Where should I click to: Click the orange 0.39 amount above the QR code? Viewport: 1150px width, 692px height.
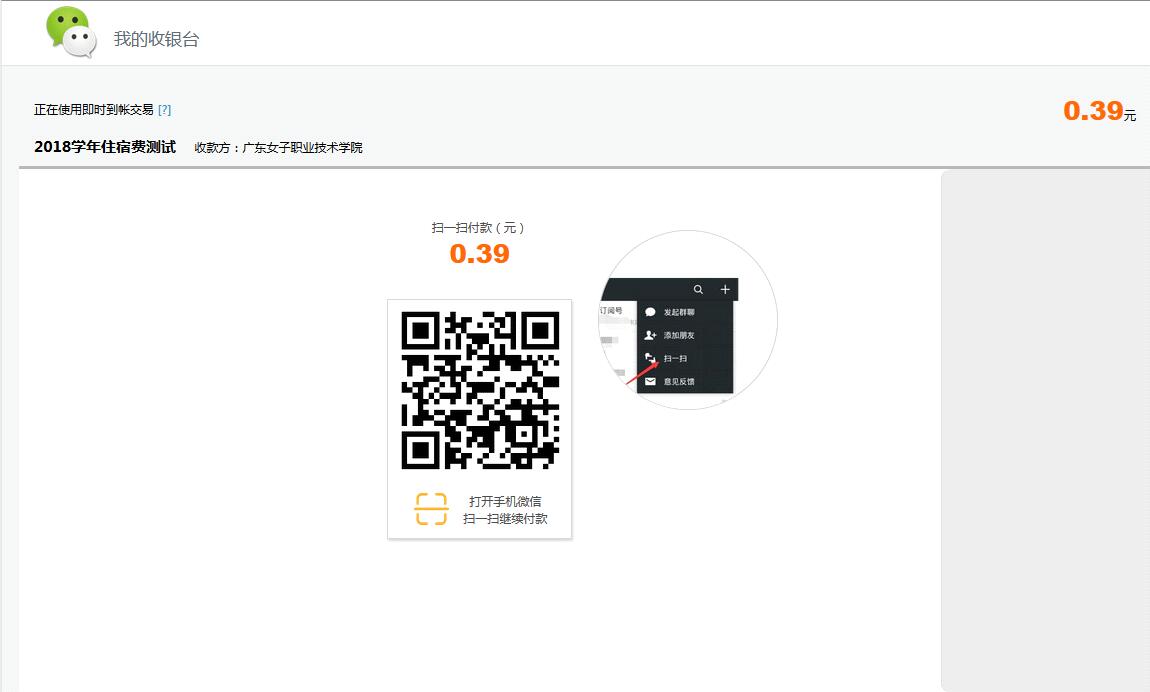point(480,254)
